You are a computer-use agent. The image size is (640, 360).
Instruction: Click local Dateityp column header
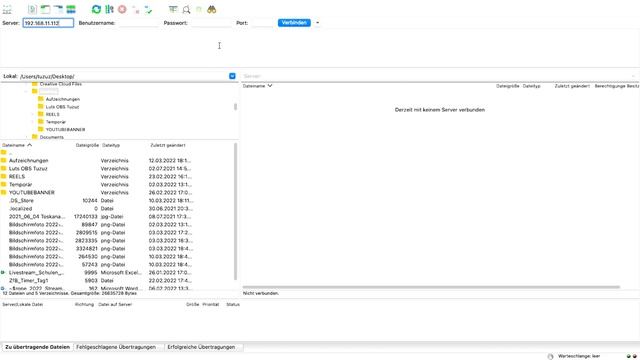coord(111,145)
